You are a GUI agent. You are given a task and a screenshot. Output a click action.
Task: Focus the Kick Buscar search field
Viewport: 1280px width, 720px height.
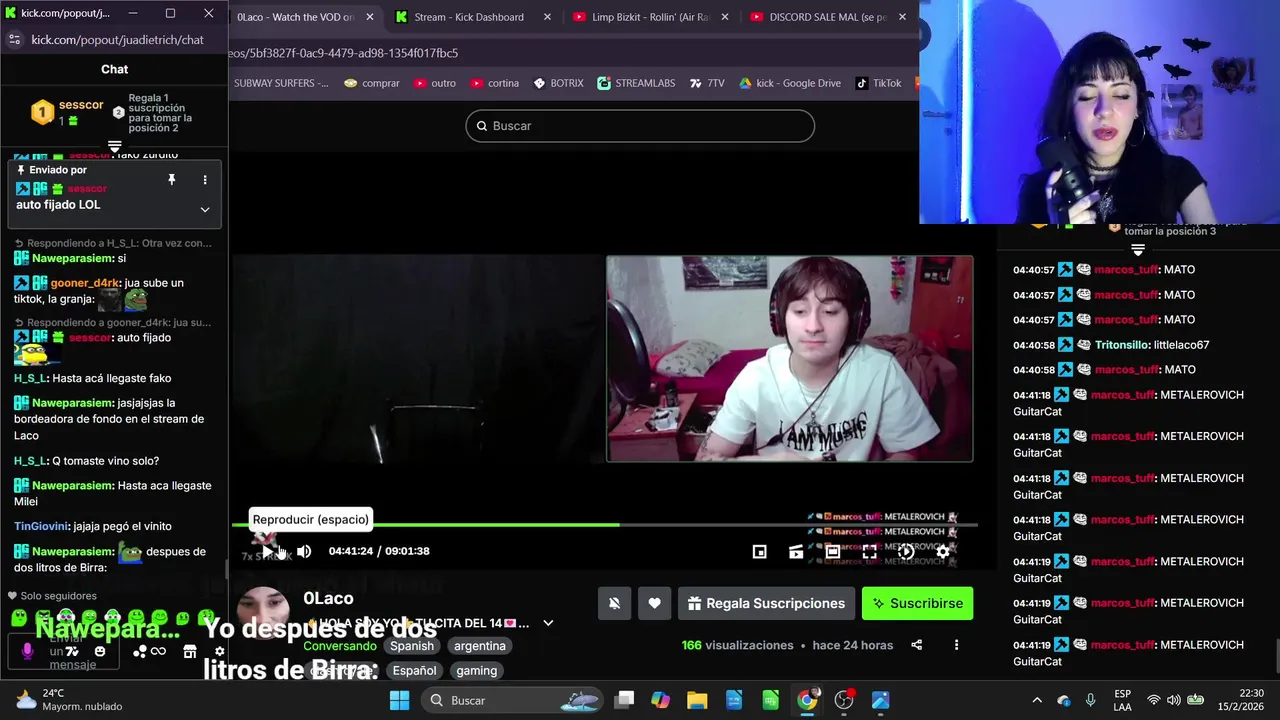640,126
